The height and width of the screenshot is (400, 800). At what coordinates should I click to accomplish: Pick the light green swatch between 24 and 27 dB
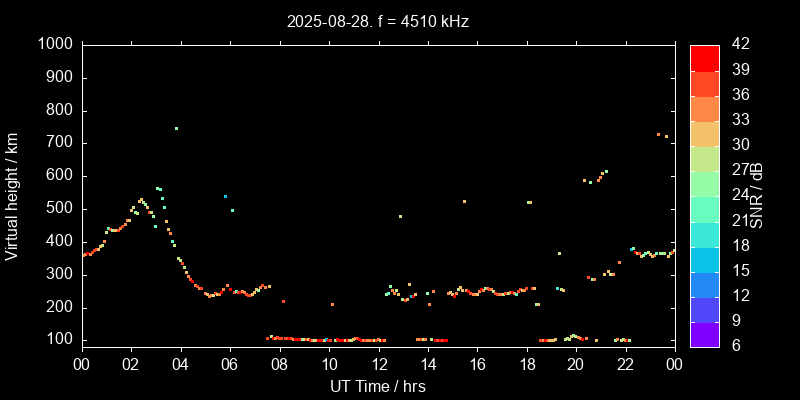[x=704, y=184]
